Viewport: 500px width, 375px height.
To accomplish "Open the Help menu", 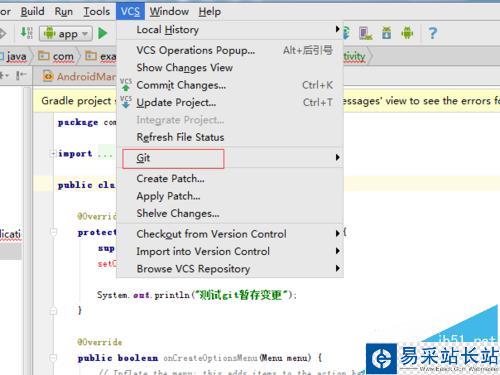I will [x=210, y=12].
